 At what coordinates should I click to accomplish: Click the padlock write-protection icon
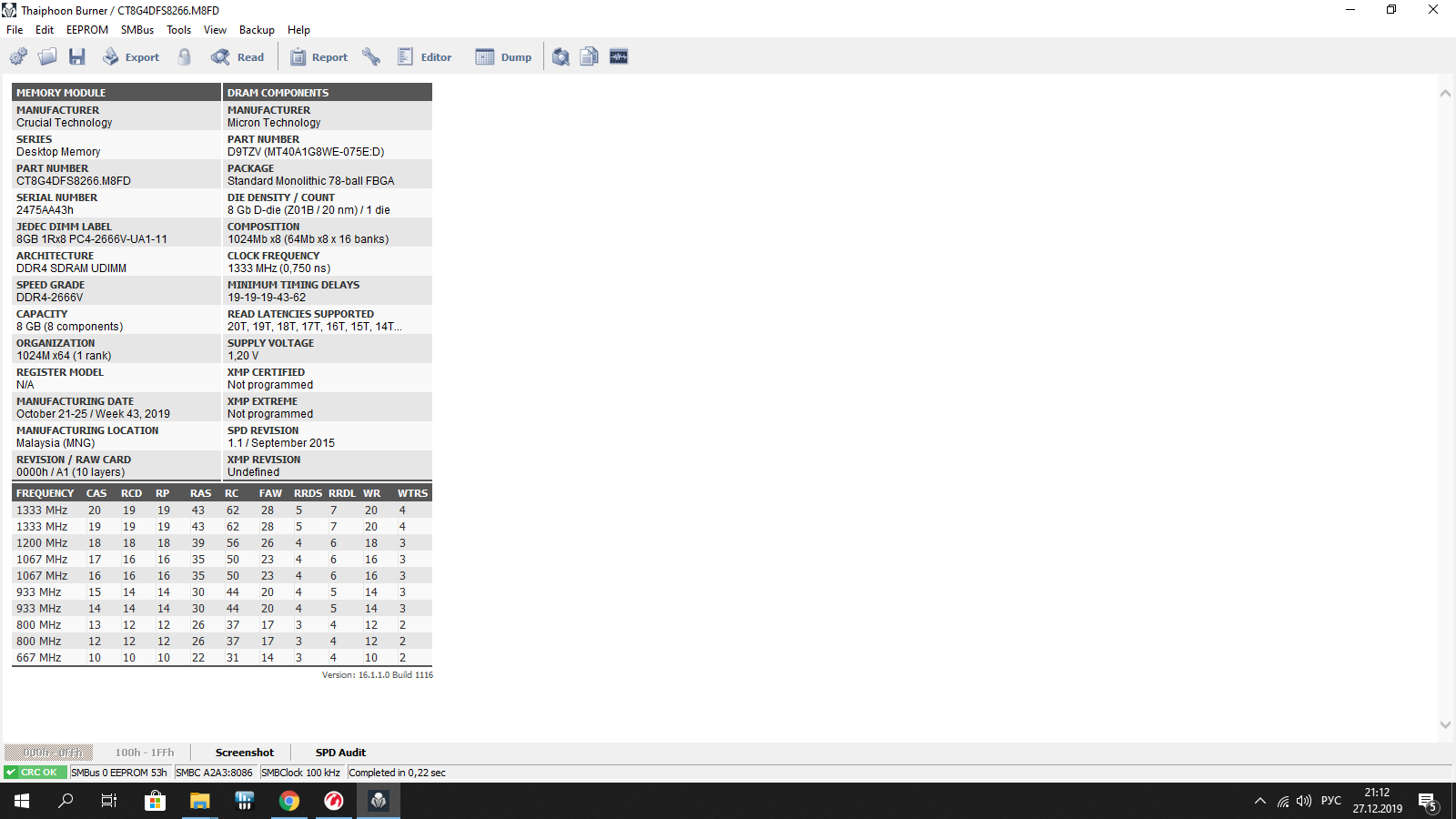tap(185, 57)
